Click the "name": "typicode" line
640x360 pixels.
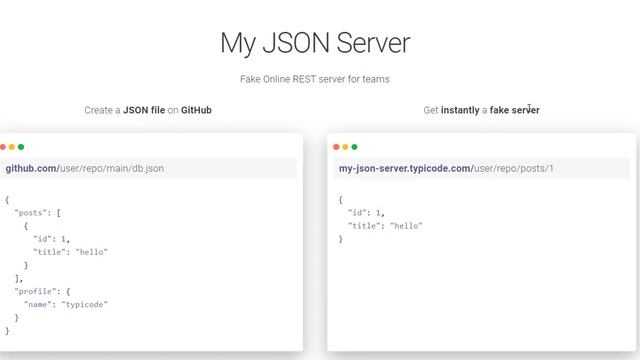(x=66, y=304)
